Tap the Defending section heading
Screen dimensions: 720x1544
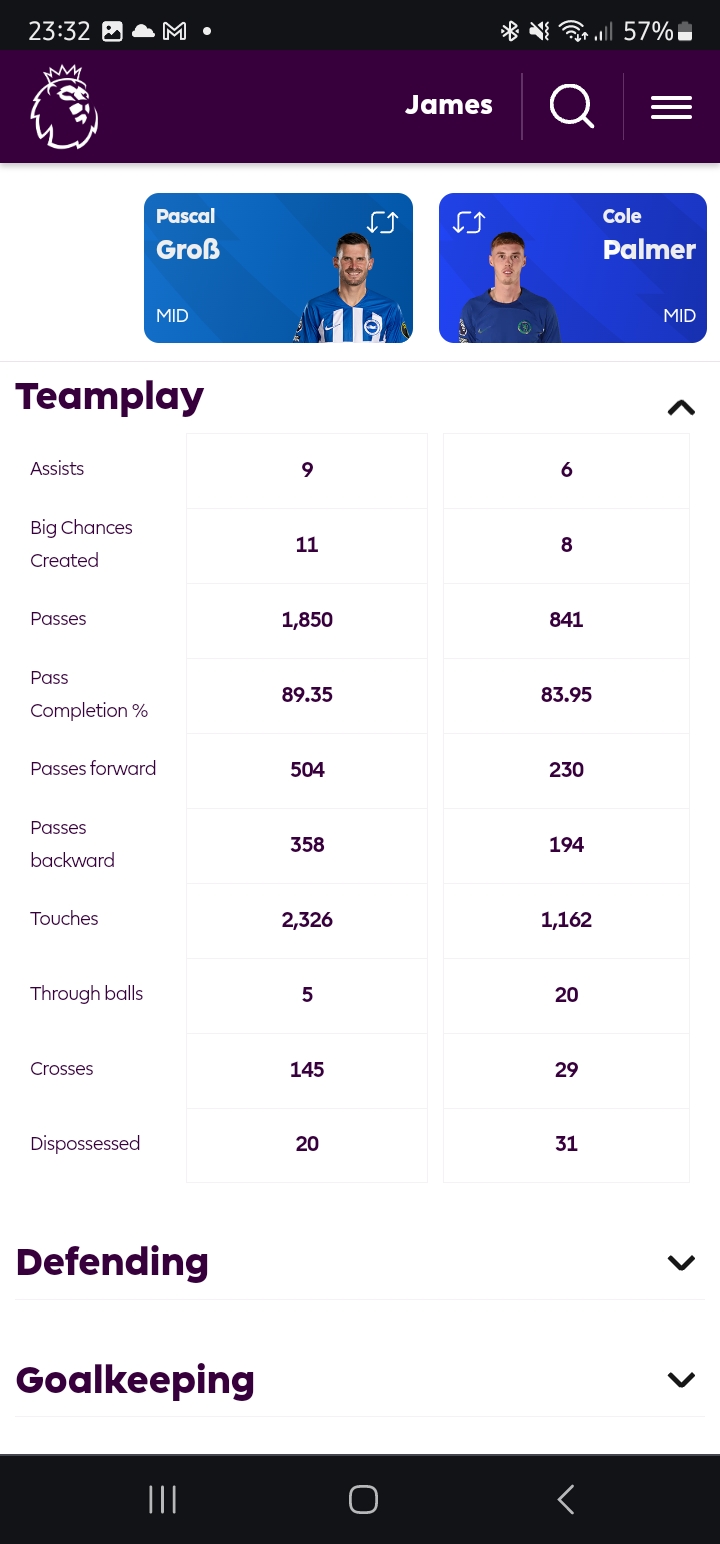pyautogui.click(x=112, y=1262)
